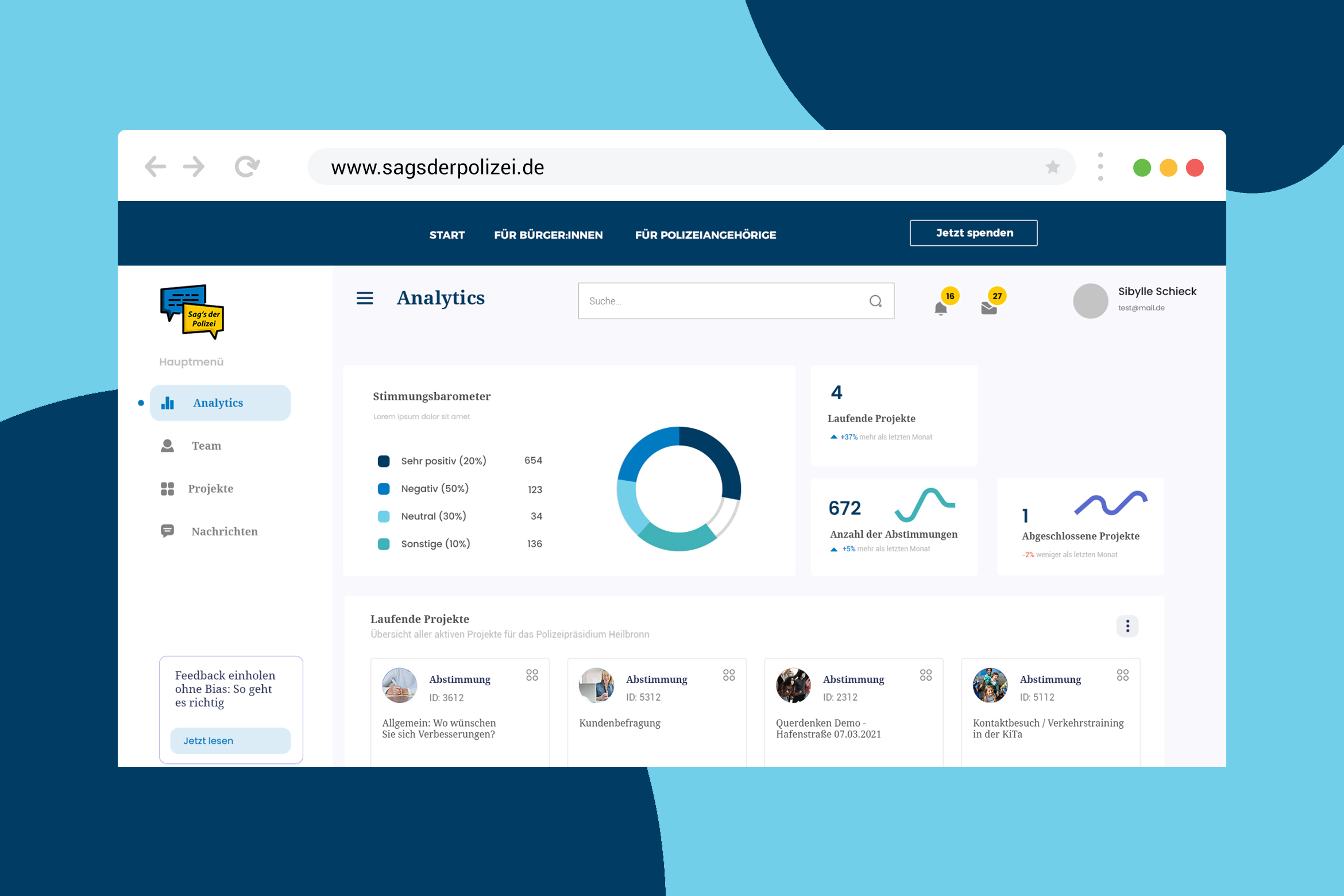Image resolution: width=1344 pixels, height=896 pixels.
Task: Click the four-circle icon on Abstimmung ID 3612
Action: pyautogui.click(x=532, y=675)
